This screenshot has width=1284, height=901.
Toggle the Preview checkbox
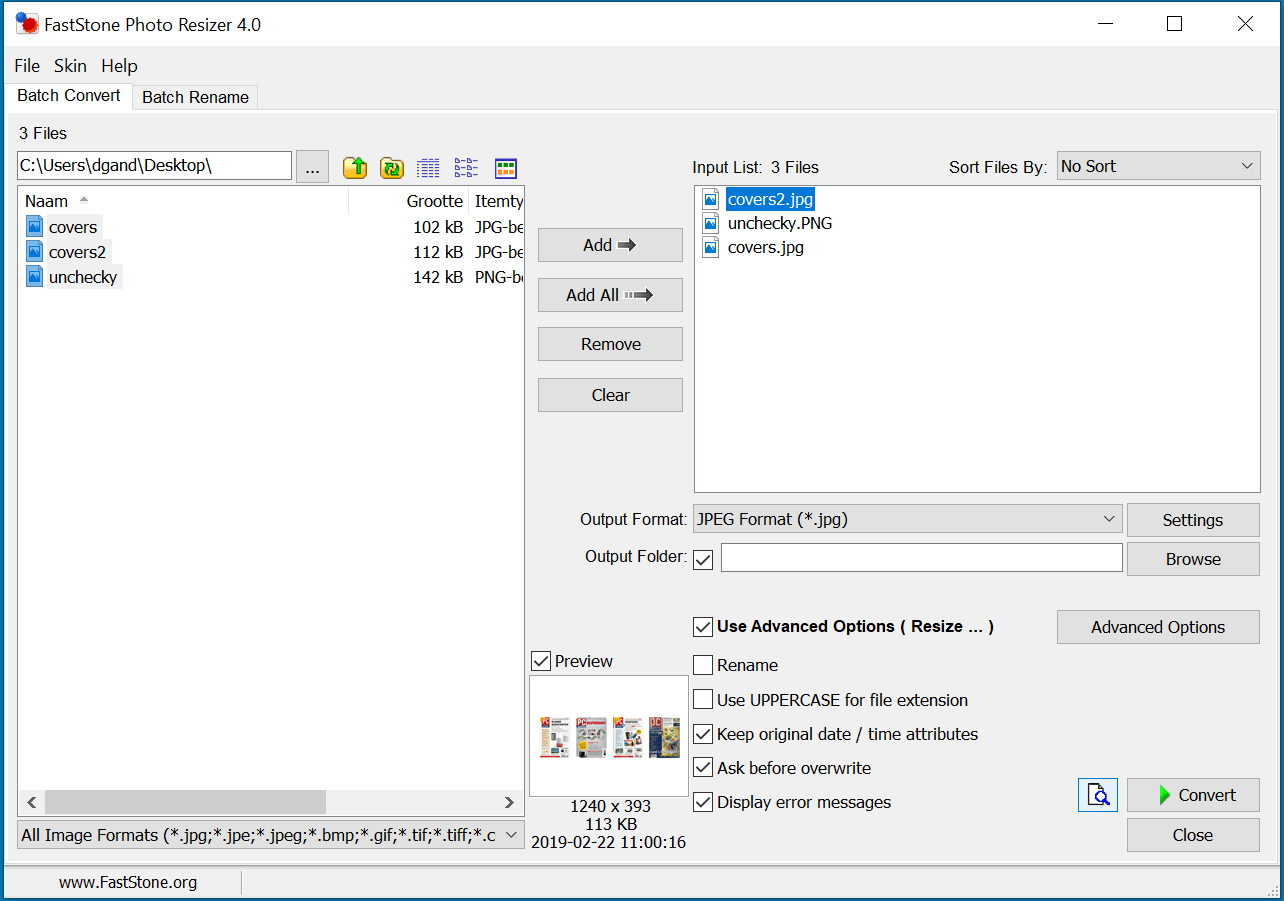point(541,661)
